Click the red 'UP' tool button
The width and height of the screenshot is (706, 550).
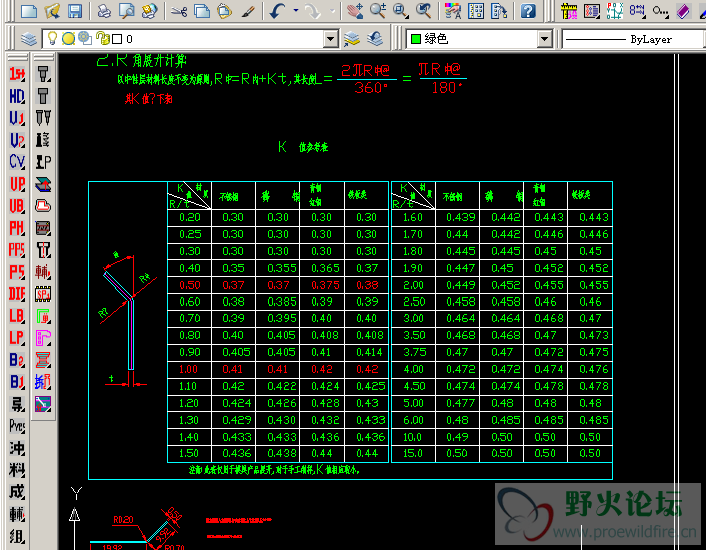17,184
